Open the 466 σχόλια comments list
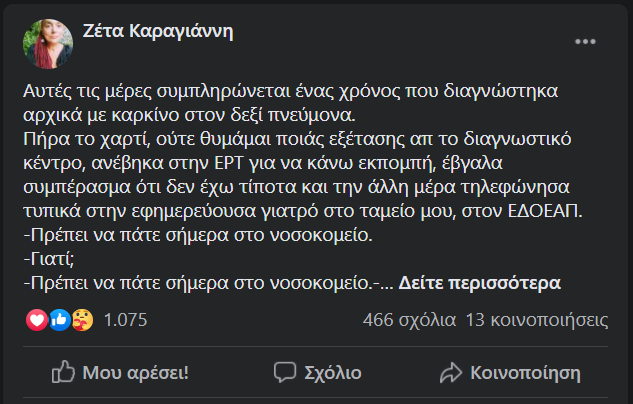633x404 pixels. pos(409,320)
